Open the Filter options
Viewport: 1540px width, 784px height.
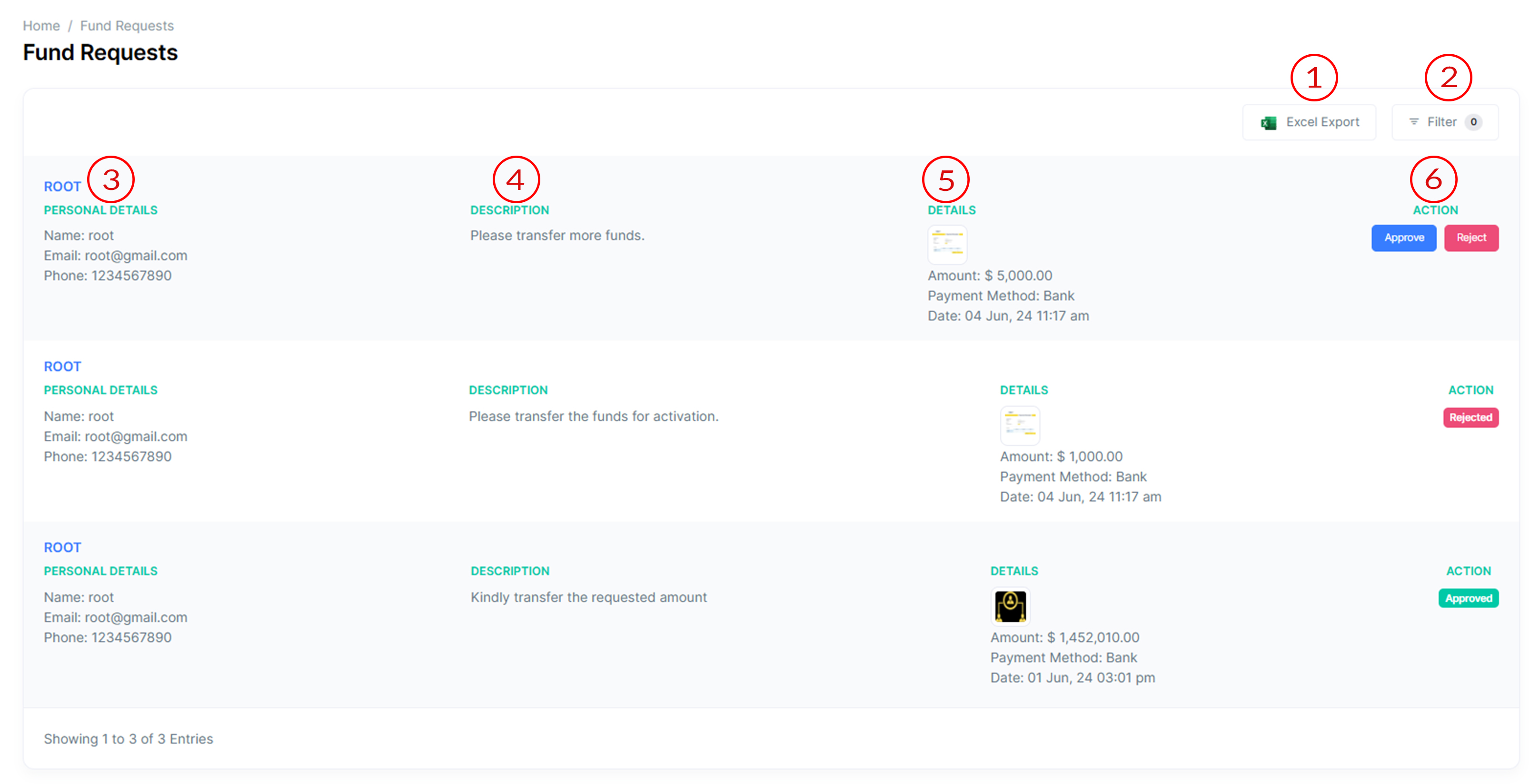[1441, 122]
